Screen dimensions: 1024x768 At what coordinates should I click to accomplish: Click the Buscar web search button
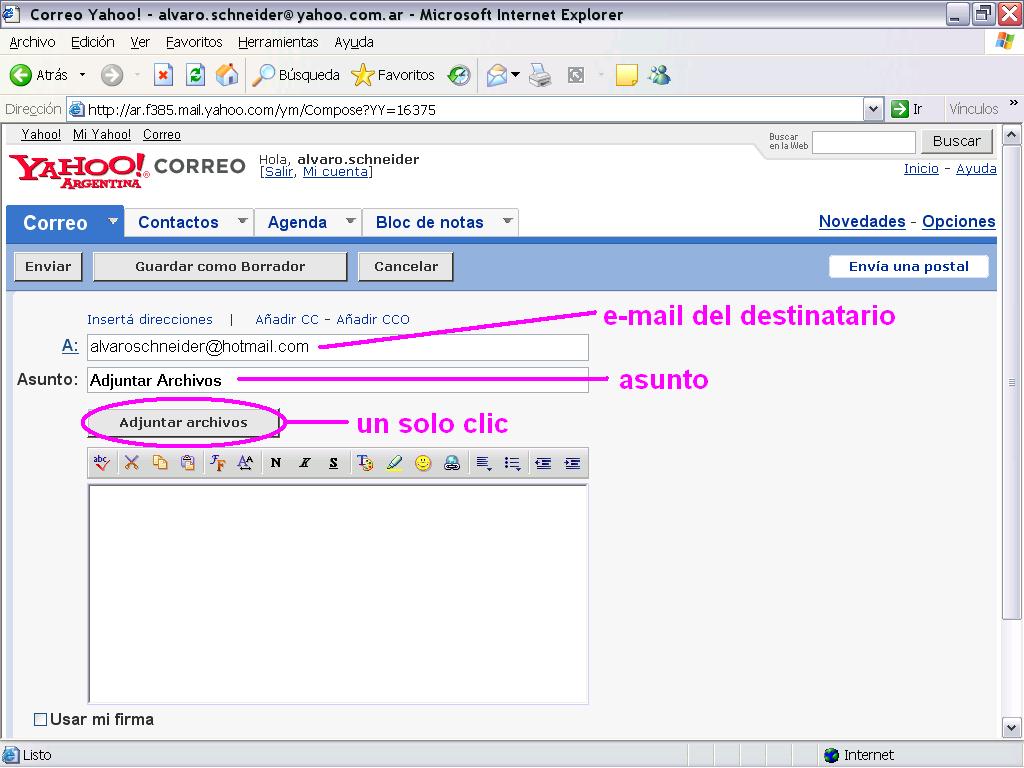pos(956,141)
